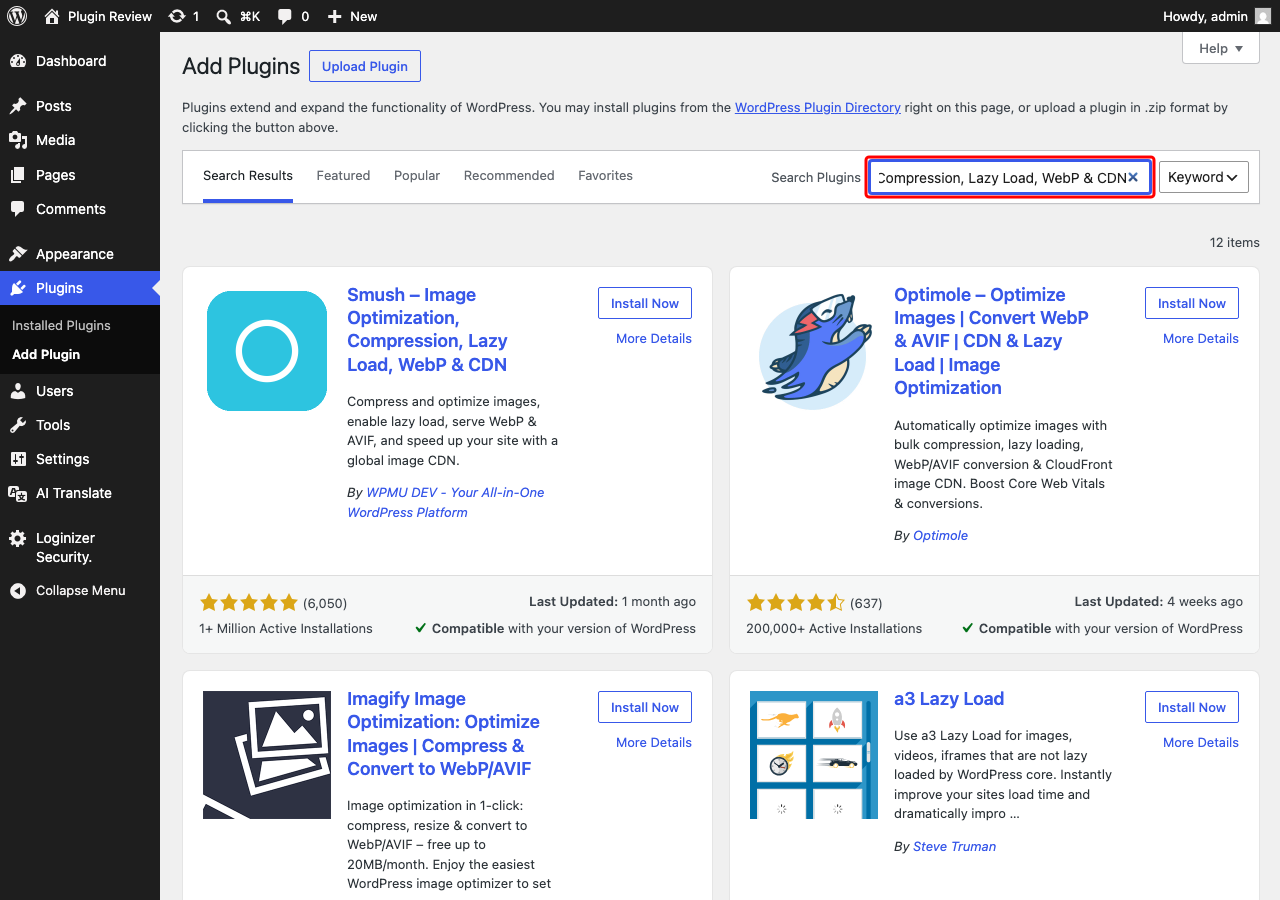Open the Imagify plugin title link
The width and height of the screenshot is (1280, 900).
(x=443, y=734)
